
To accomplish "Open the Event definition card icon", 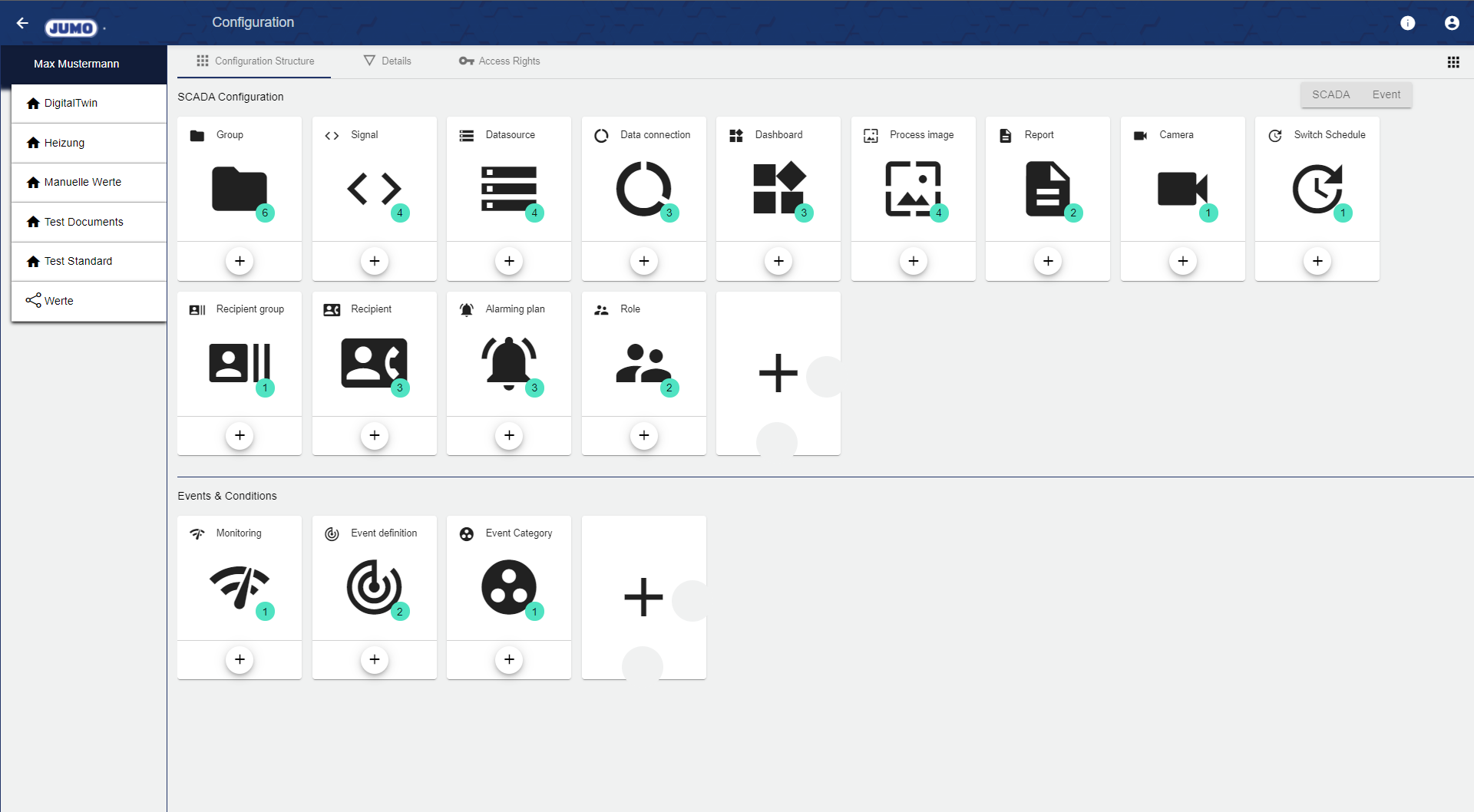I will click(374, 587).
